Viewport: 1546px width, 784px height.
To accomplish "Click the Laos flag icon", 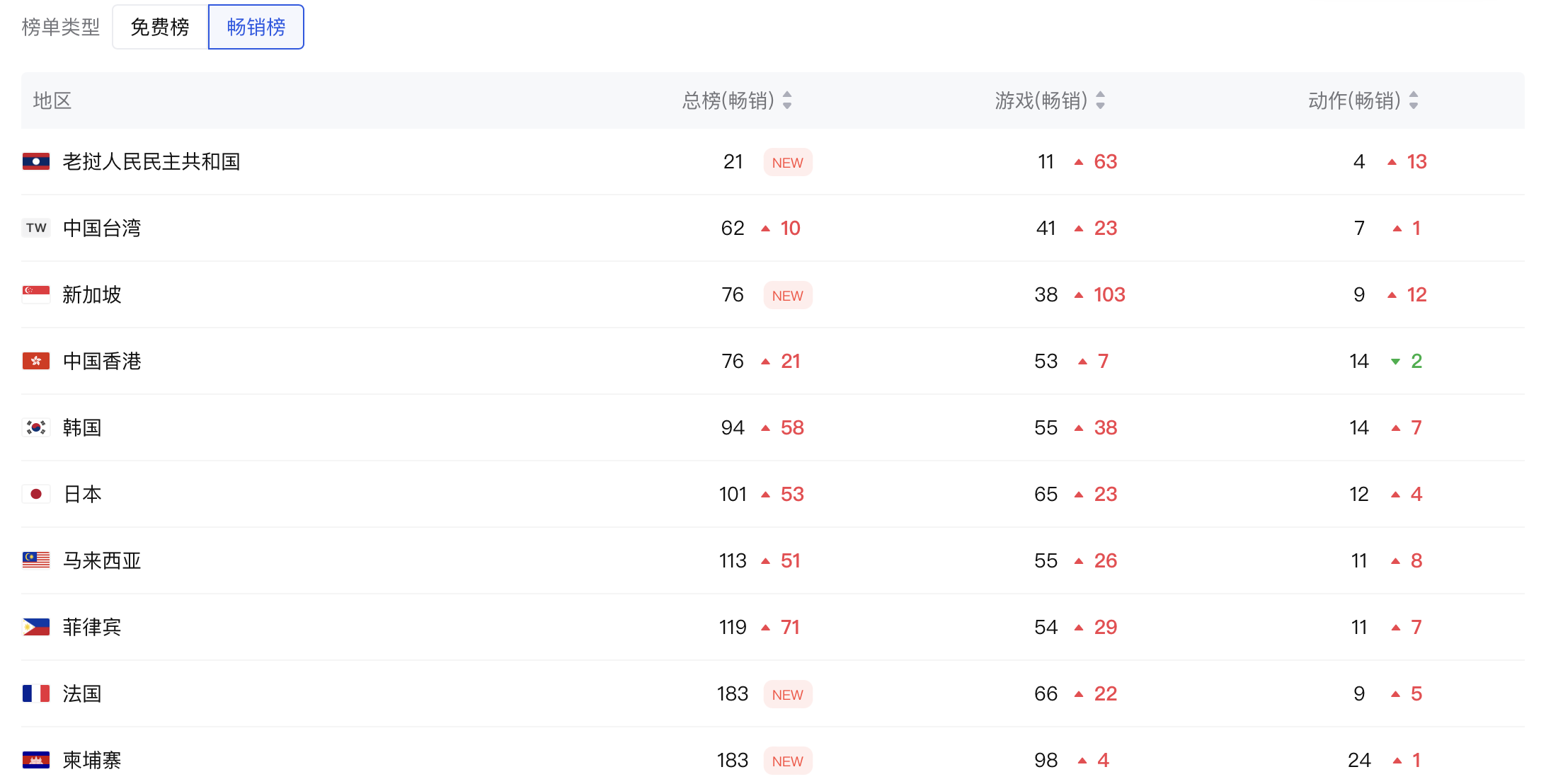I will click(36, 161).
